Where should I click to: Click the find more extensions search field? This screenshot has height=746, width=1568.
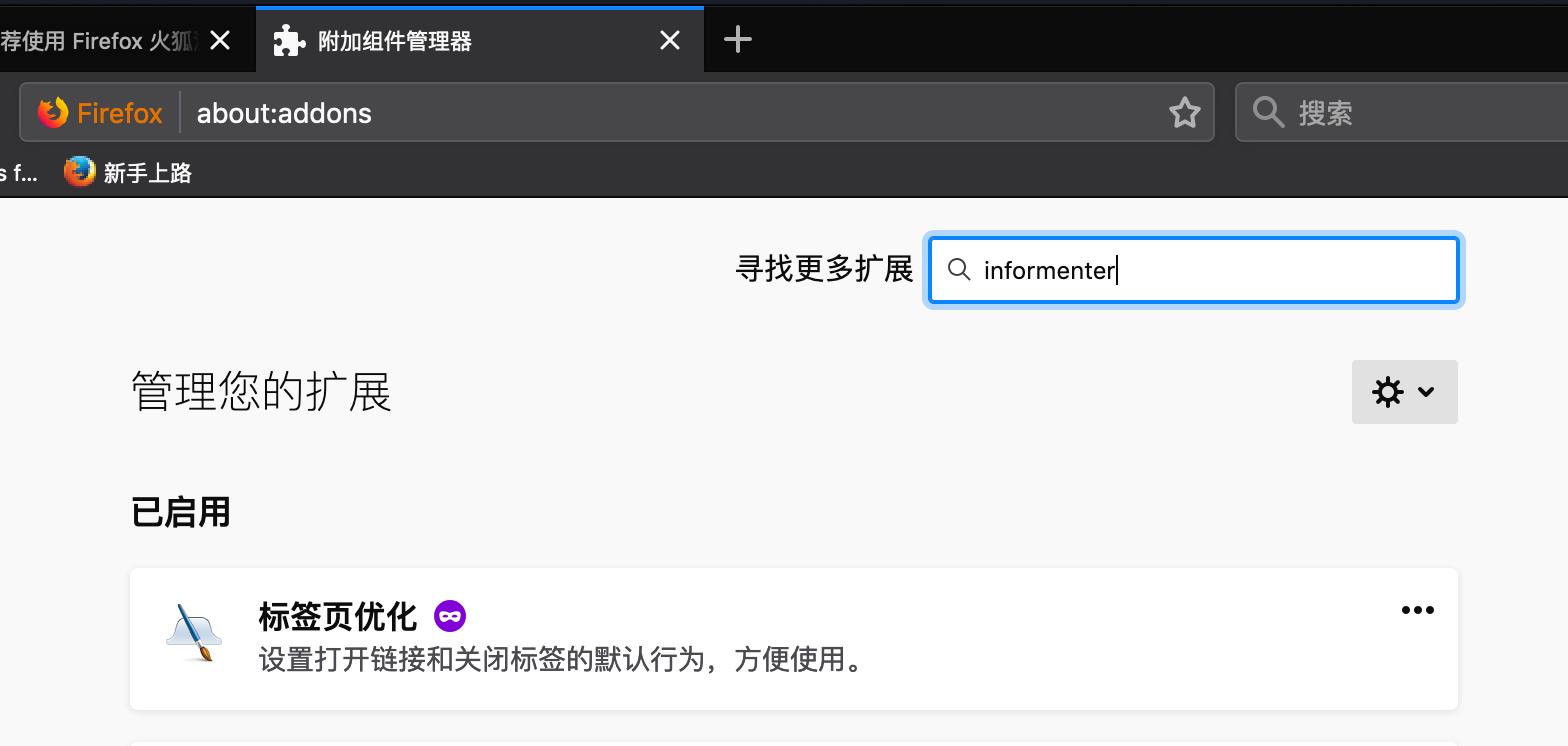1194,270
